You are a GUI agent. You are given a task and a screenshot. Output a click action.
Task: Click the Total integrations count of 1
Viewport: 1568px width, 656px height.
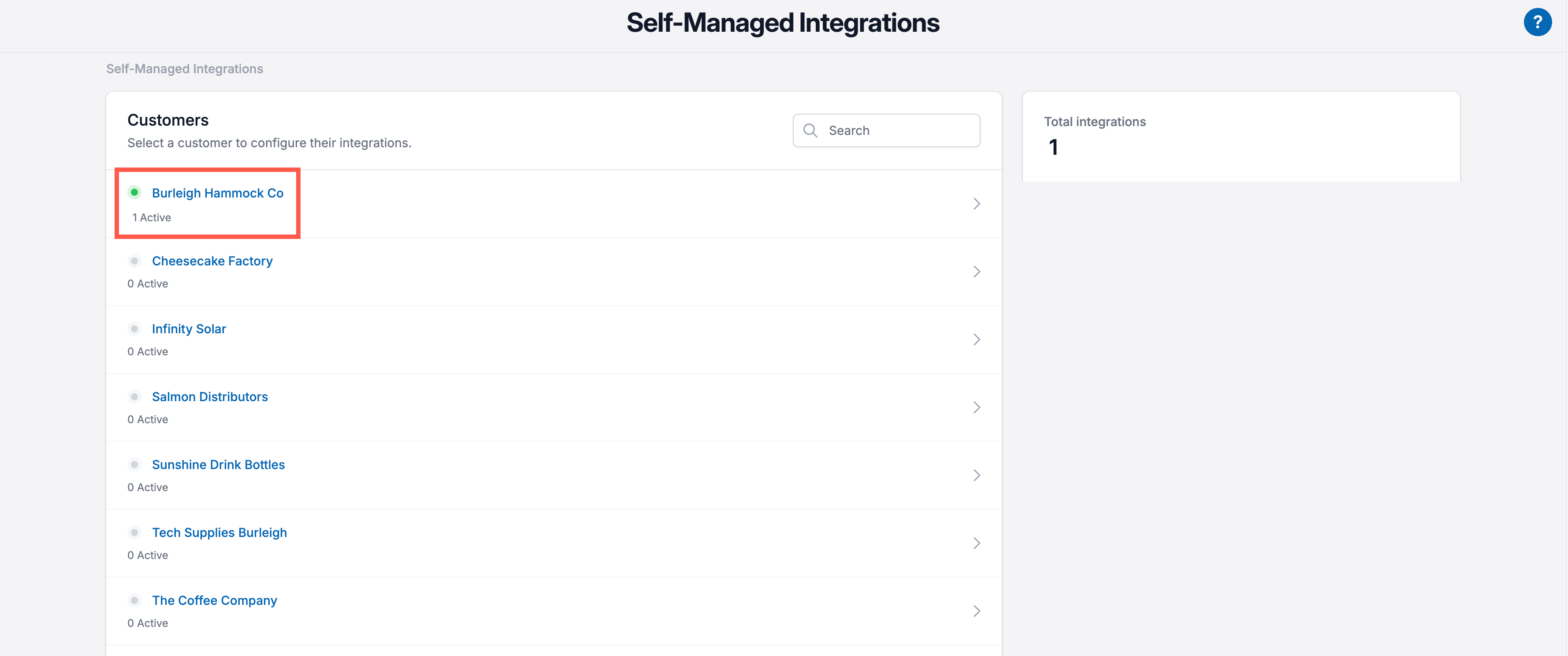(1054, 147)
